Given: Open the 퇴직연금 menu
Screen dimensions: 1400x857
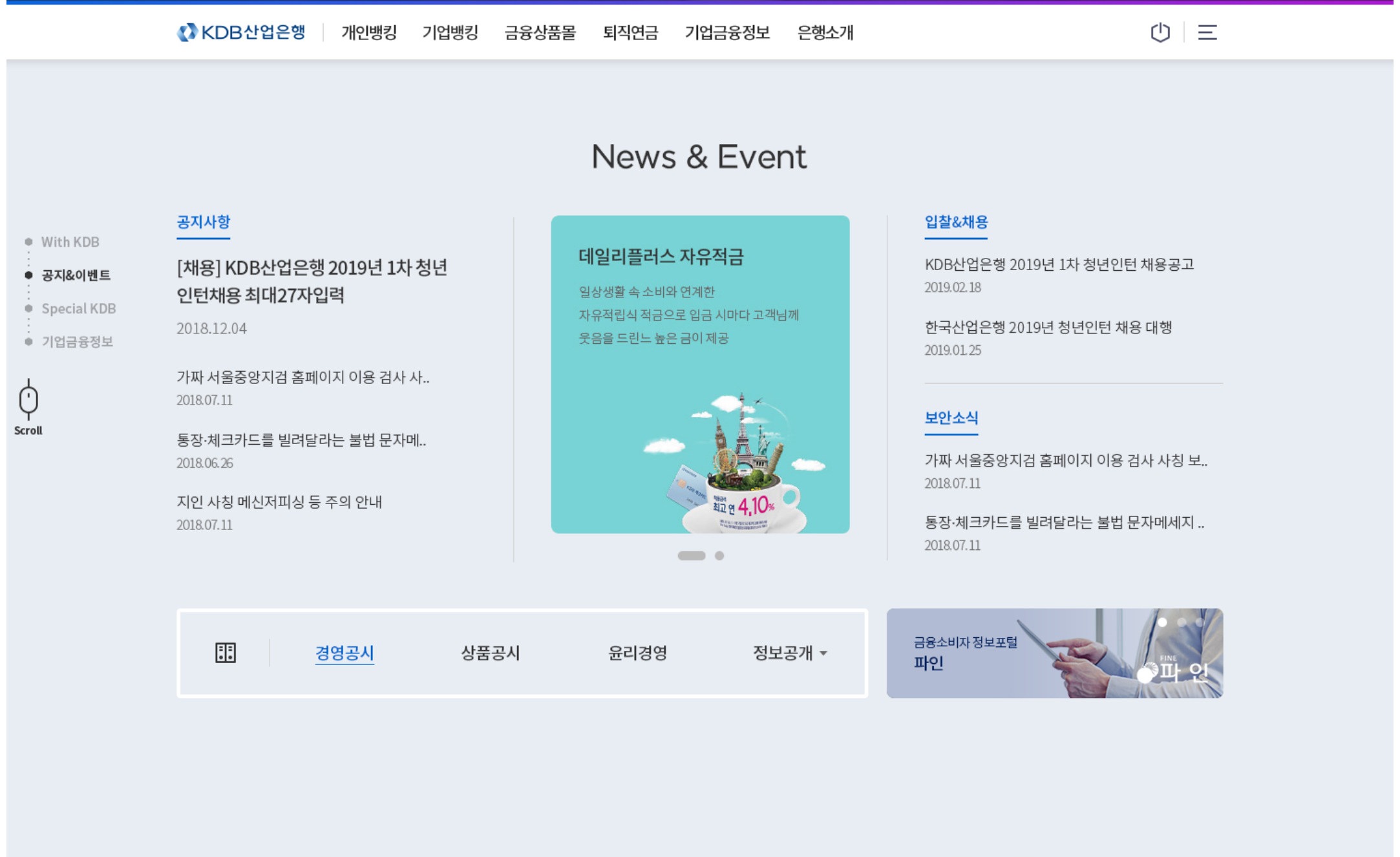Looking at the screenshot, I should (630, 32).
